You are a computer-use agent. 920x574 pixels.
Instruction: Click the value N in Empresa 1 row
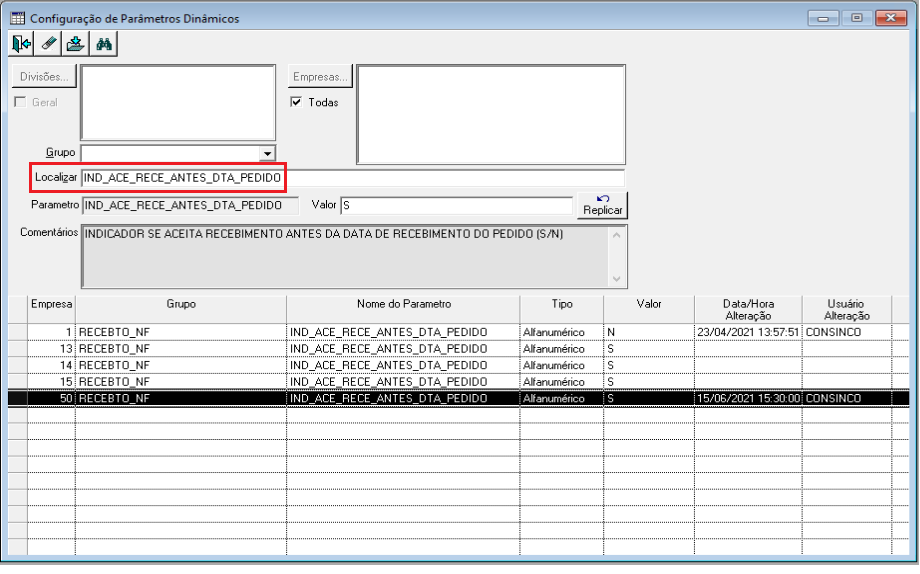click(x=649, y=332)
